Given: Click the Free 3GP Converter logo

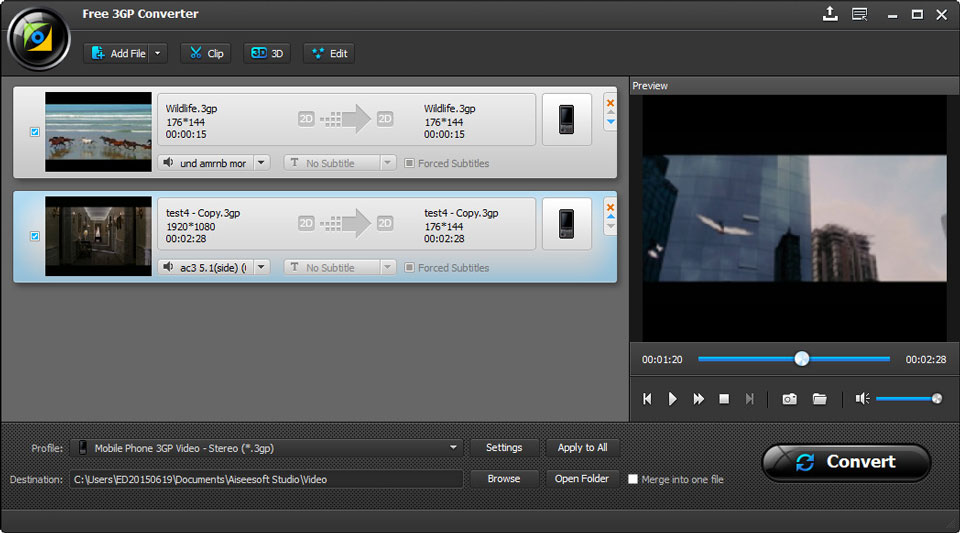Looking at the screenshot, I should pyautogui.click(x=39, y=39).
